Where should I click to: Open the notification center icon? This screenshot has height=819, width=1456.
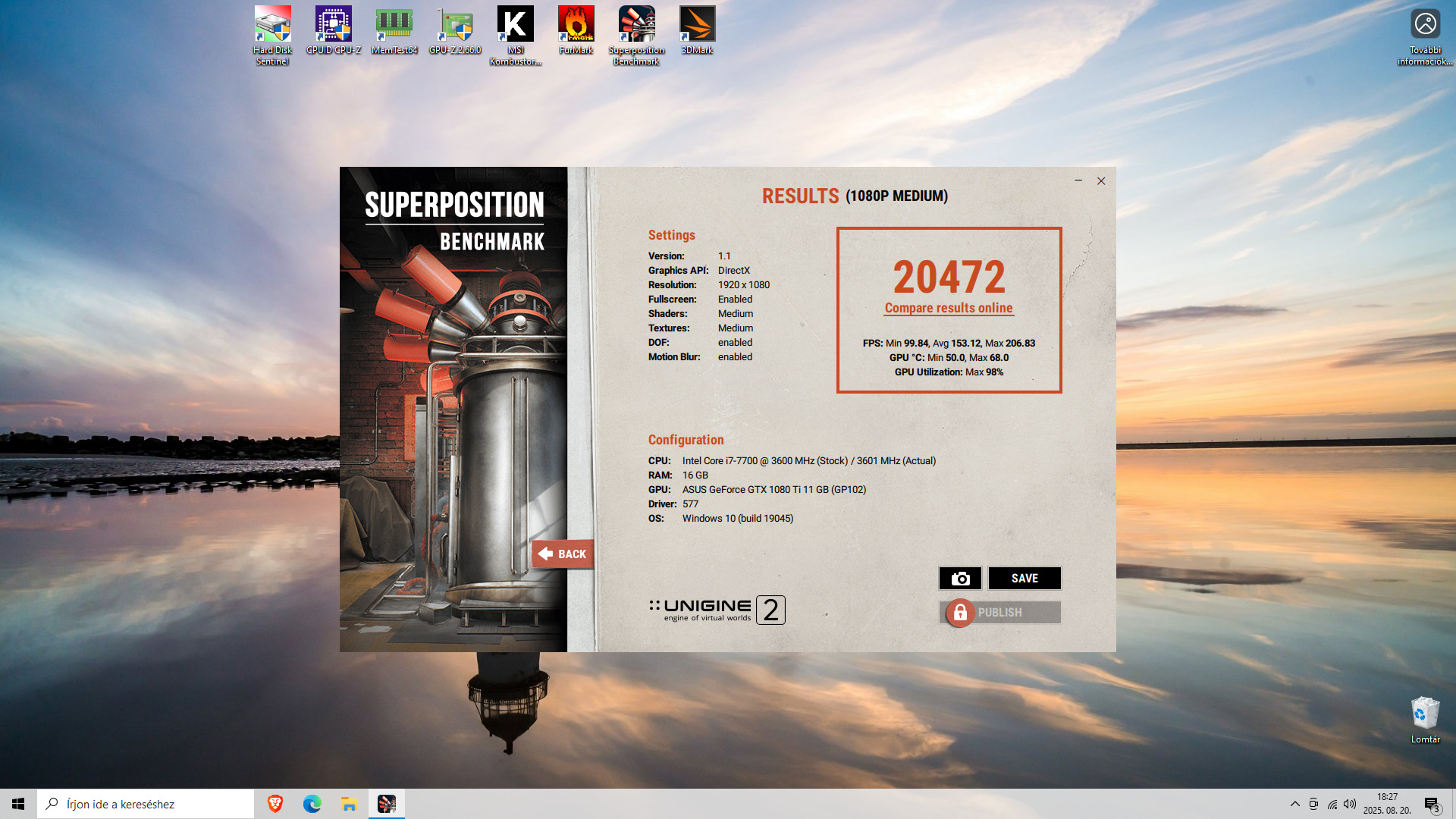point(1431,804)
